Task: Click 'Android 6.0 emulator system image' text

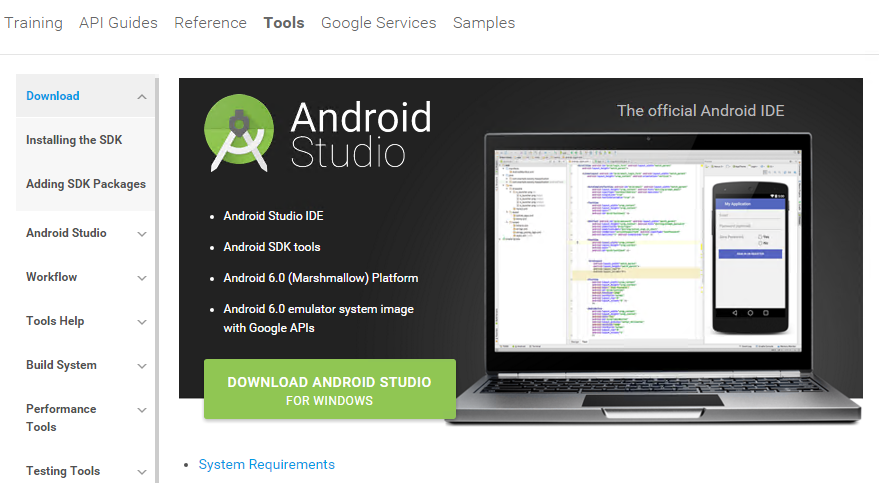Action: [318, 309]
